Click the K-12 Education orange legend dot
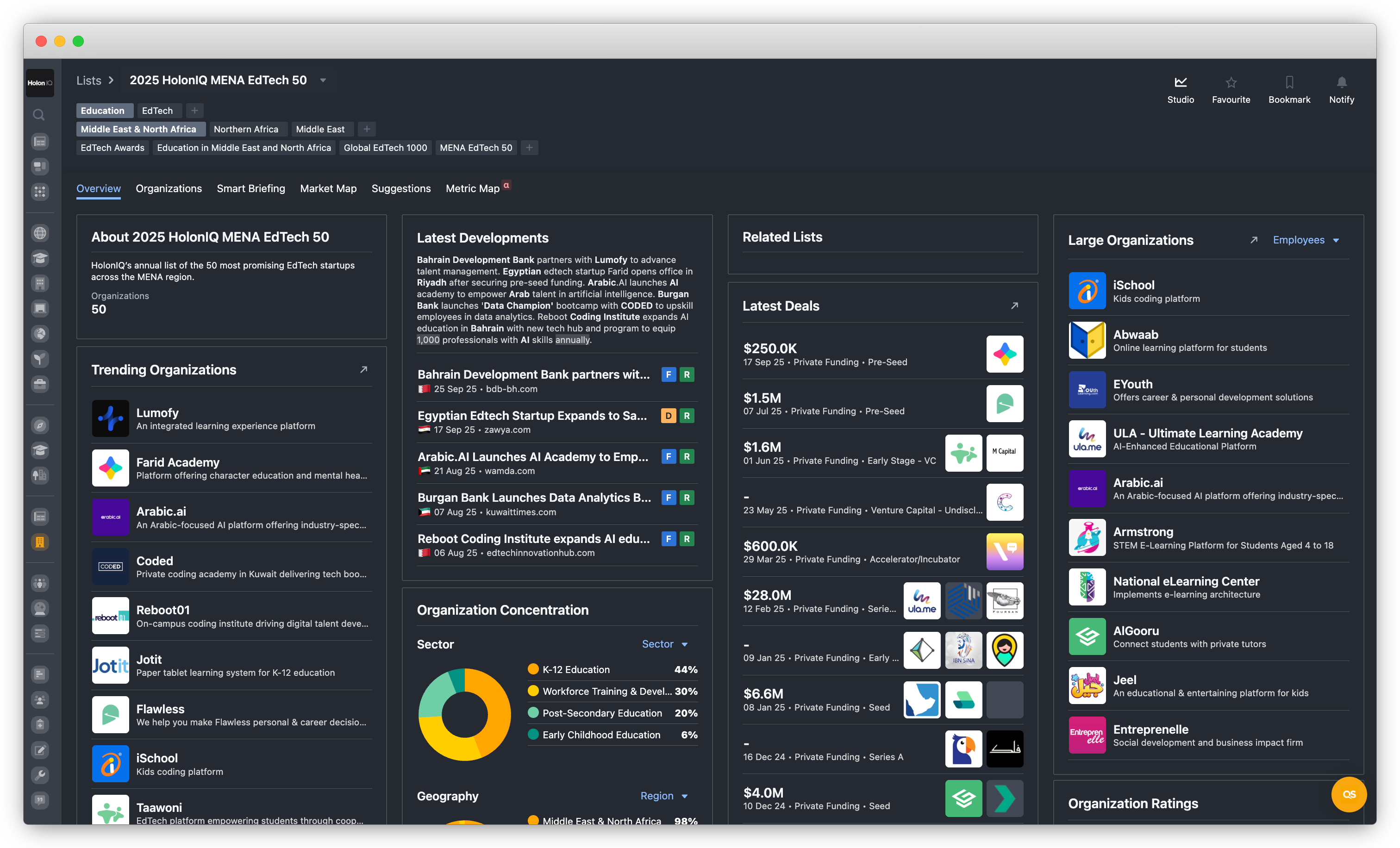Screen dimensions: 1400x848 pos(532,669)
